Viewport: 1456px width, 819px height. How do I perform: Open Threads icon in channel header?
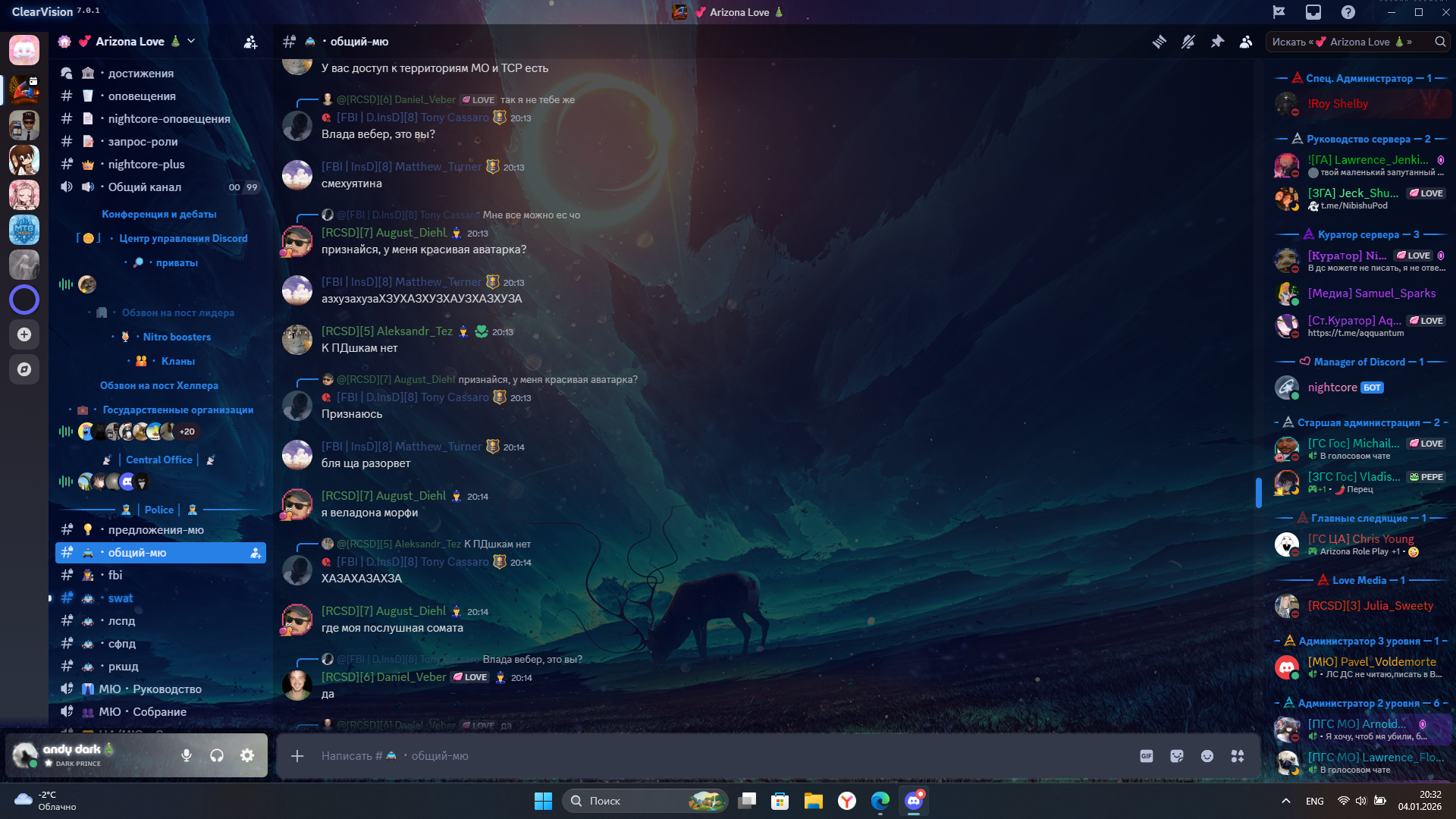[x=1159, y=42]
